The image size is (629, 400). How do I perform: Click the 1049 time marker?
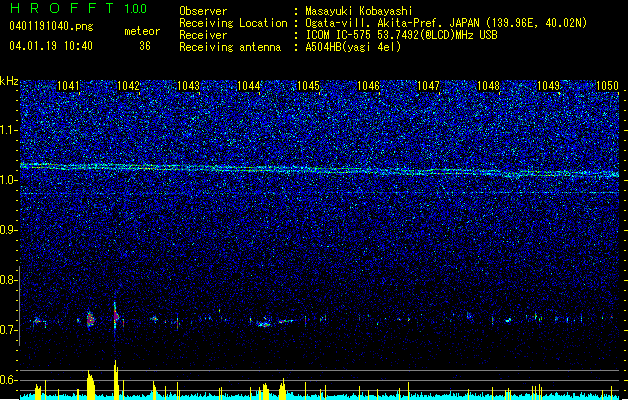point(548,86)
